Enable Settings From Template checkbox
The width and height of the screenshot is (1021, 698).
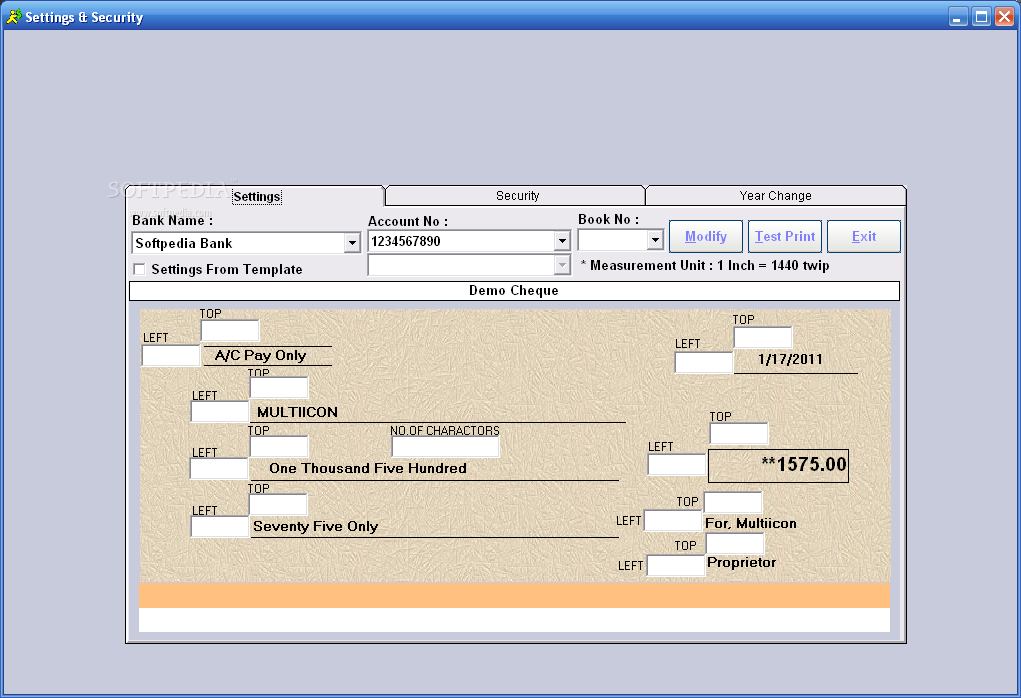[139, 269]
